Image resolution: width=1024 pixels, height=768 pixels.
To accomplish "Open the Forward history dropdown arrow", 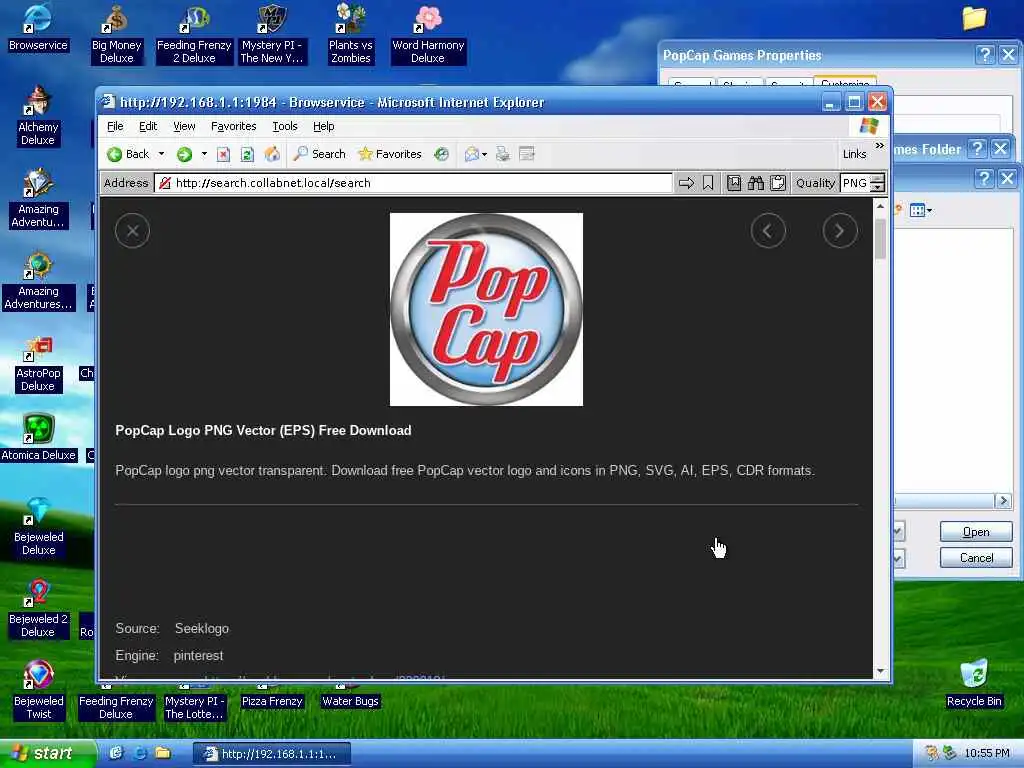I will [x=204, y=154].
